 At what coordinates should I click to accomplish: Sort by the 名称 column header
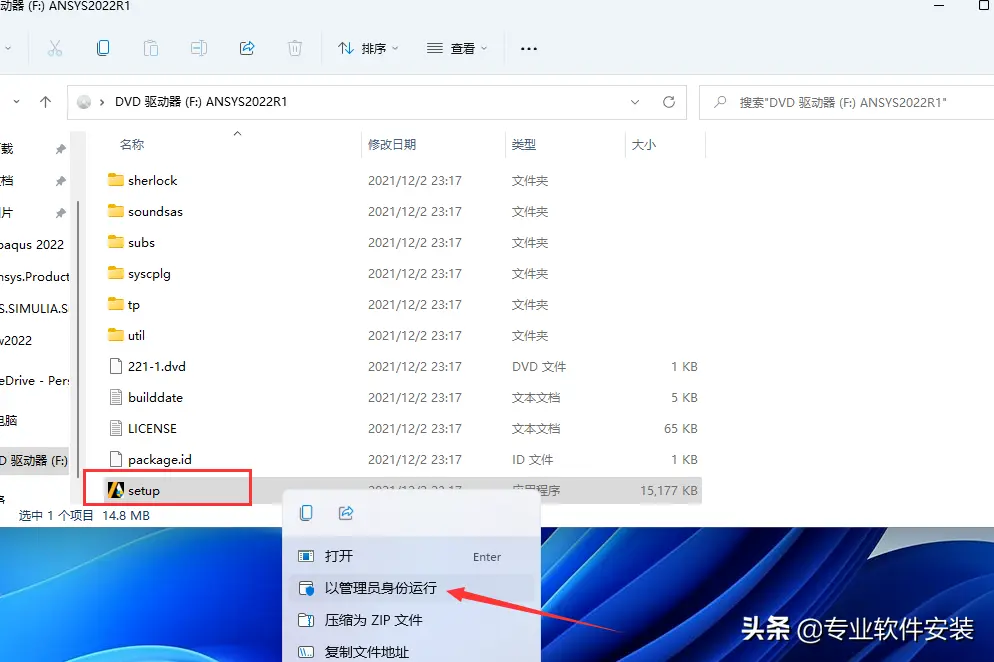[132, 145]
